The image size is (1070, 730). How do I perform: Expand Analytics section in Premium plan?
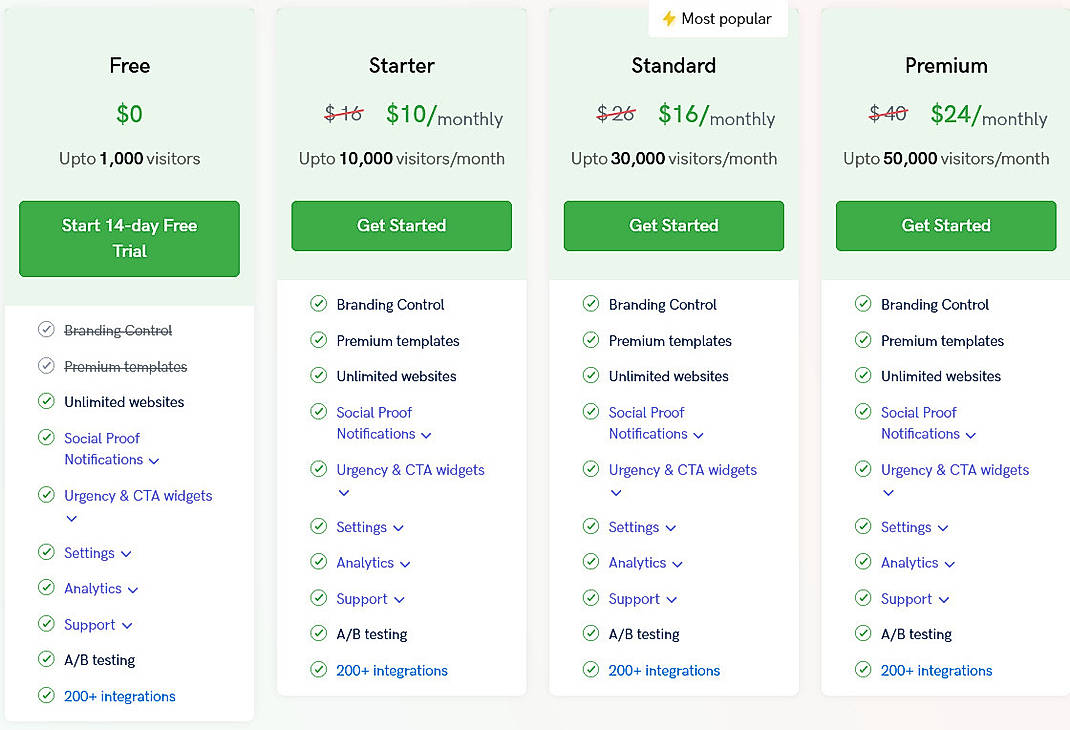coord(949,564)
